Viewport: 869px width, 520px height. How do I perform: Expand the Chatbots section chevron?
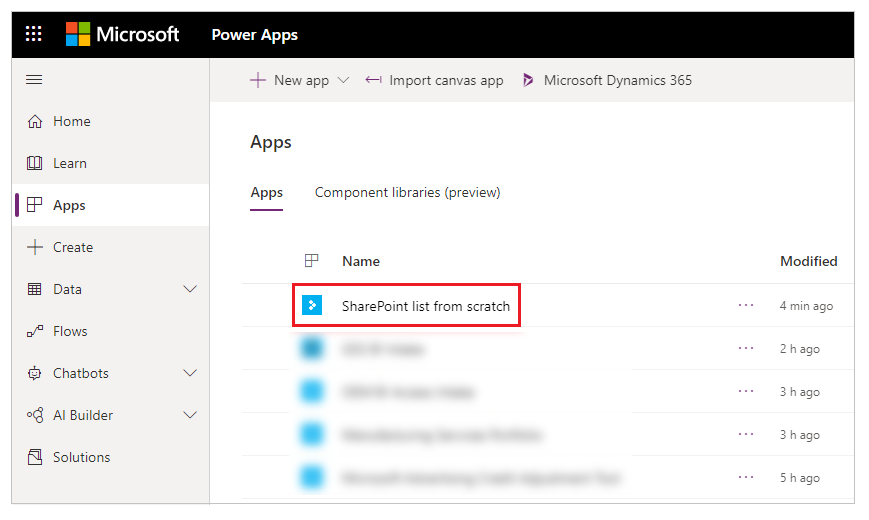pos(190,373)
